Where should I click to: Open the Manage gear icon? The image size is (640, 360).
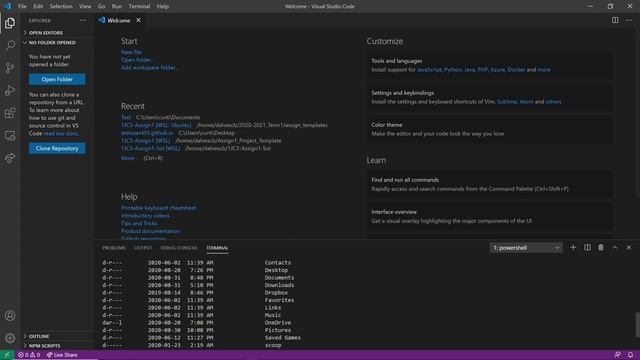(10, 338)
